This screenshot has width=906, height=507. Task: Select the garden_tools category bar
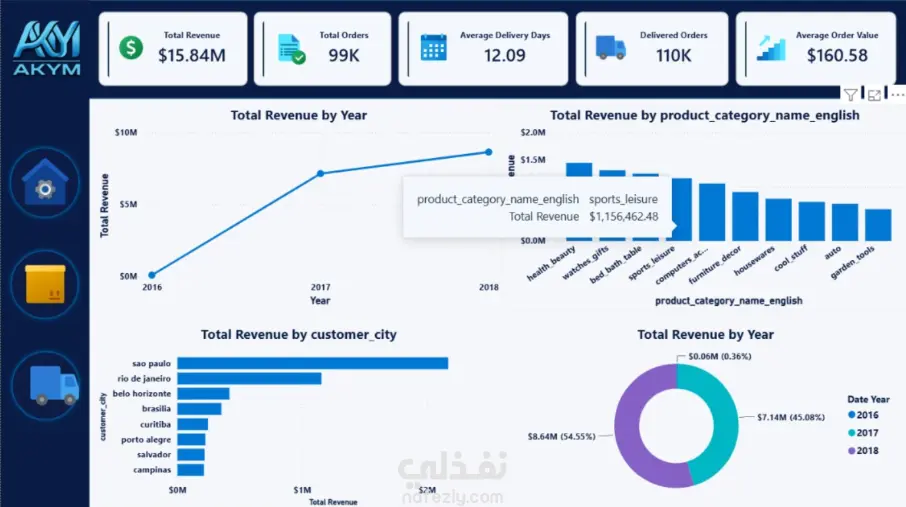[878, 225]
